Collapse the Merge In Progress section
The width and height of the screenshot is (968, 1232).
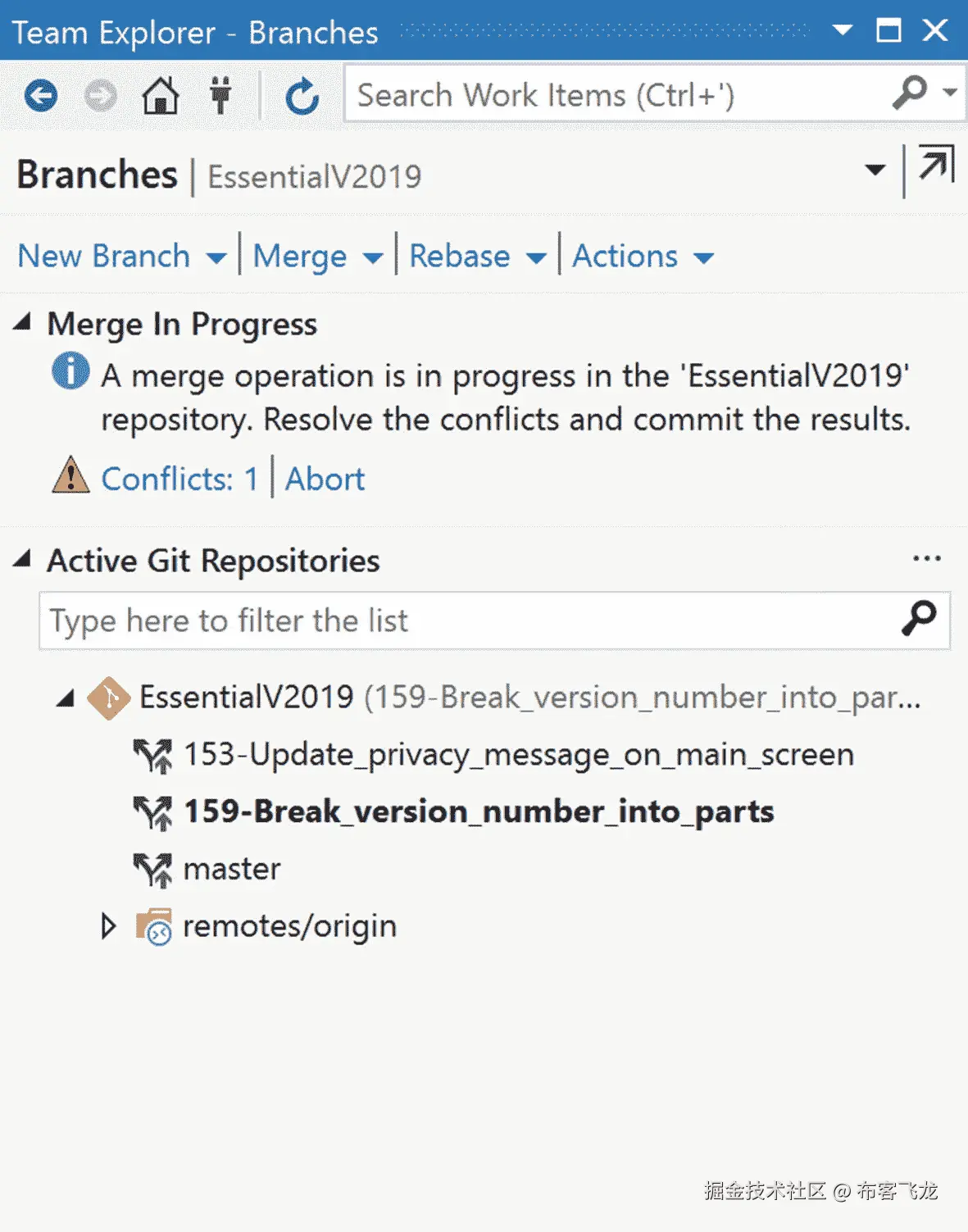pyautogui.click(x=22, y=323)
